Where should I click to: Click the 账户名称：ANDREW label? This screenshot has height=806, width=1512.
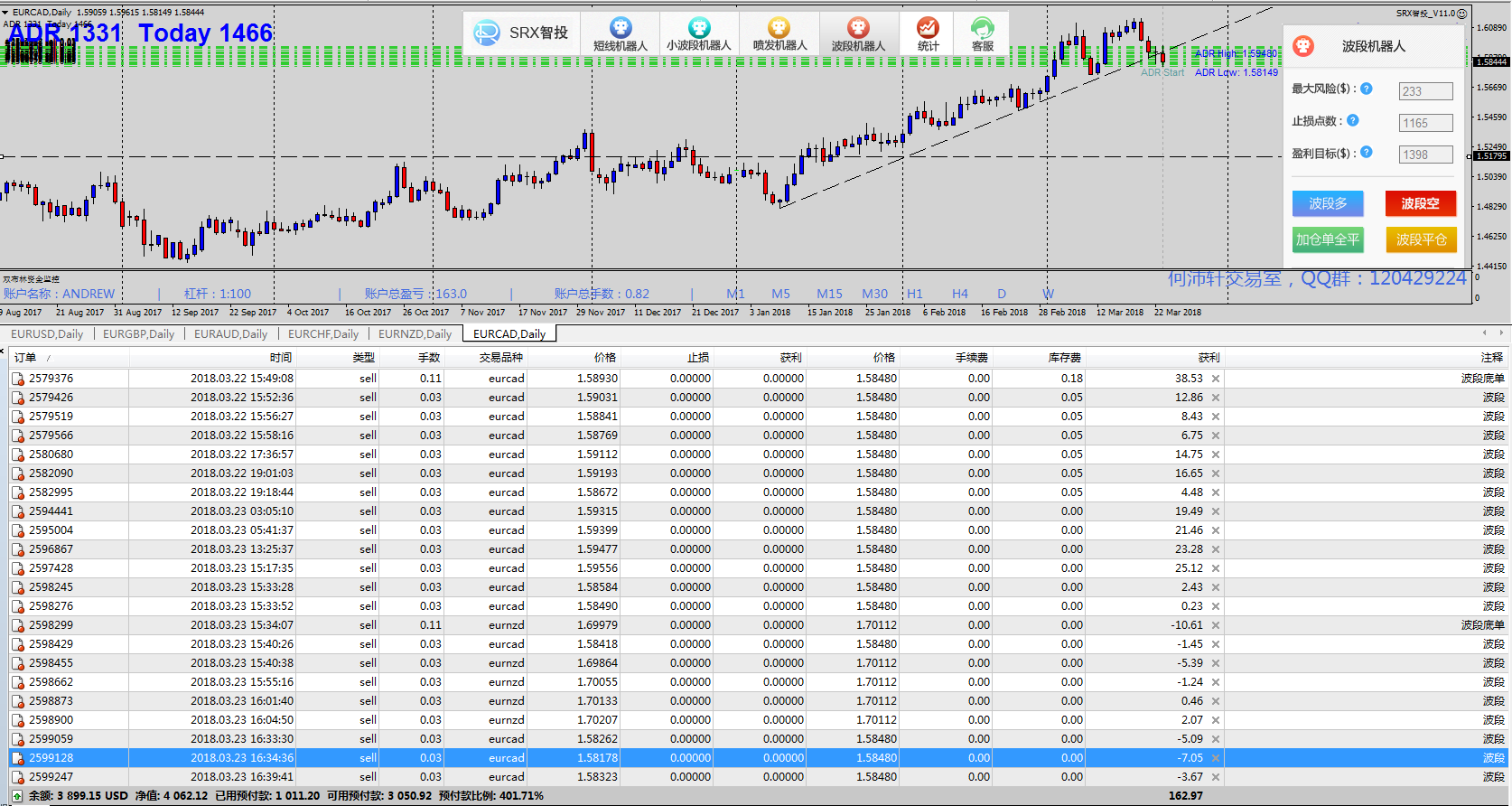click(x=59, y=294)
